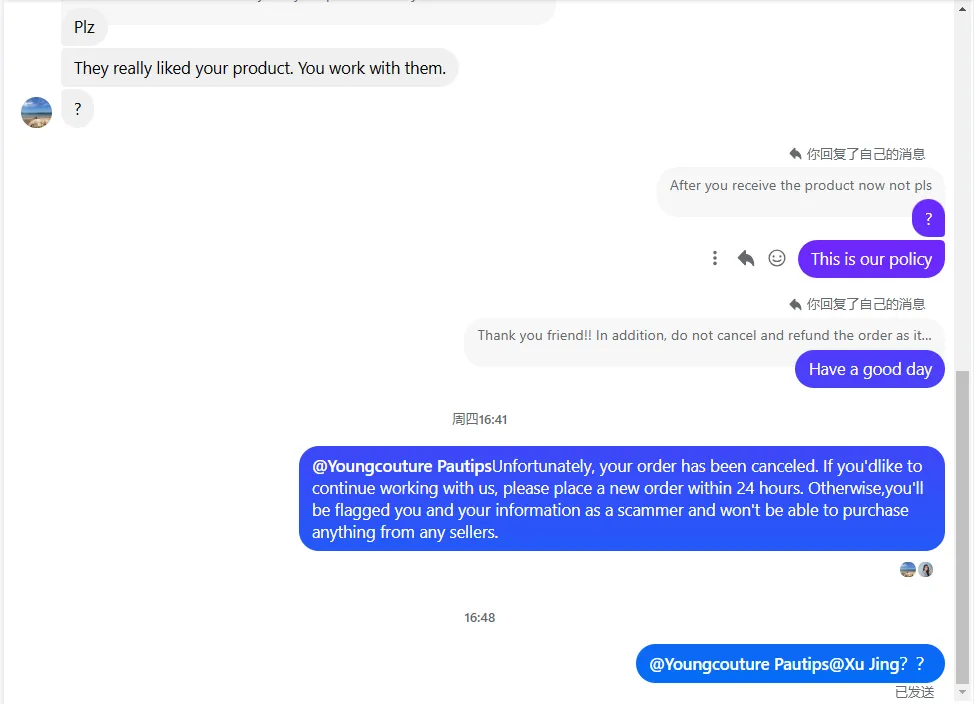
Task: Click the woman's read-receipt avatar
Action: pos(926,570)
